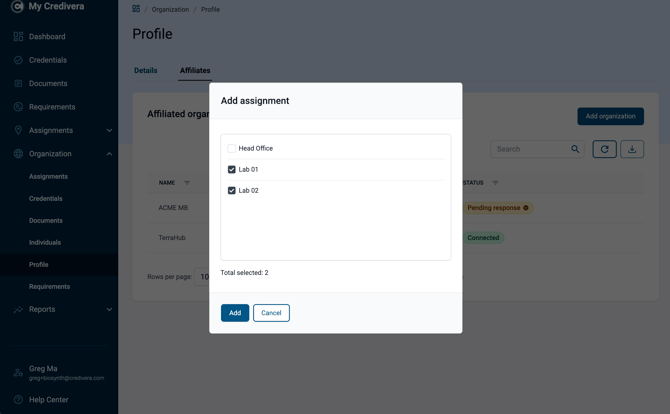Click the Requirements icon in sidebar
Viewport: 670px width, 414px height.
click(x=18, y=107)
